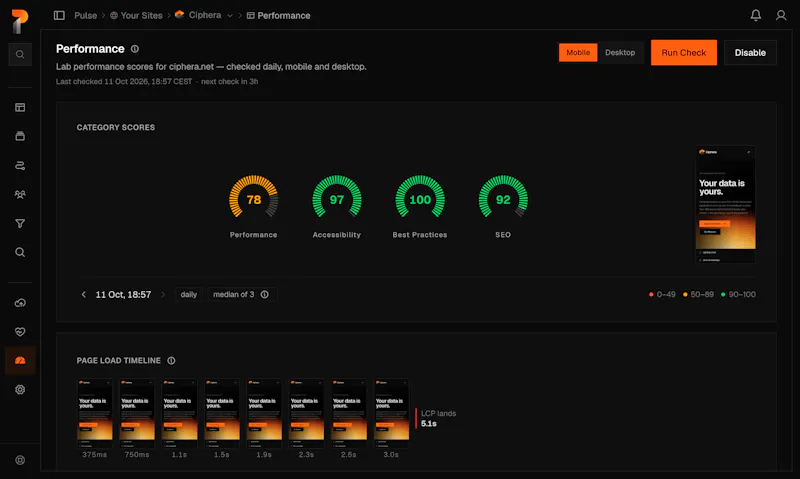The image size is (800, 479).
Task: Open the funnel filter icon in sidebar
Action: coord(20,223)
